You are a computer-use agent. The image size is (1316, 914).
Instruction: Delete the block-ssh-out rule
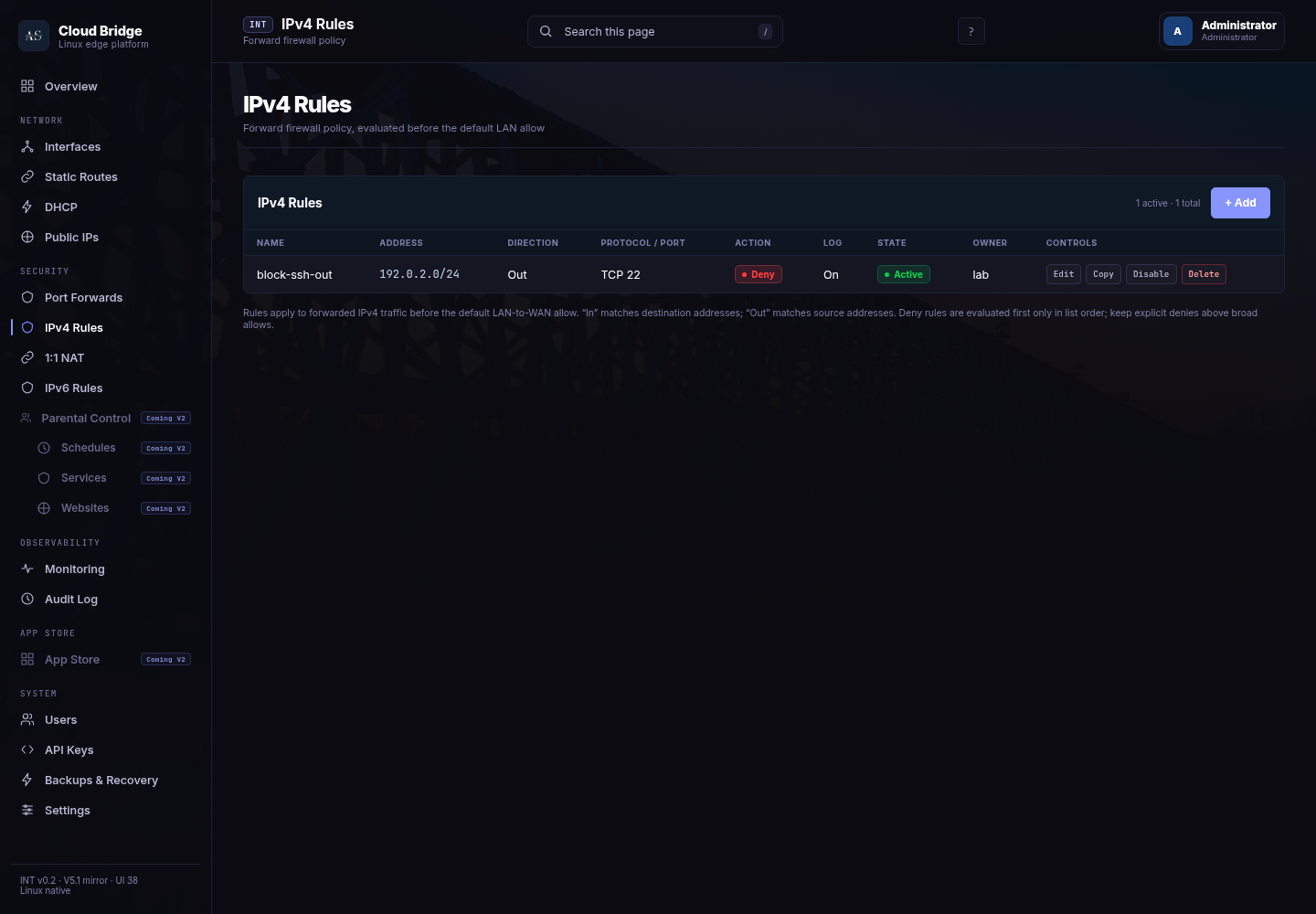tap(1204, 274)
